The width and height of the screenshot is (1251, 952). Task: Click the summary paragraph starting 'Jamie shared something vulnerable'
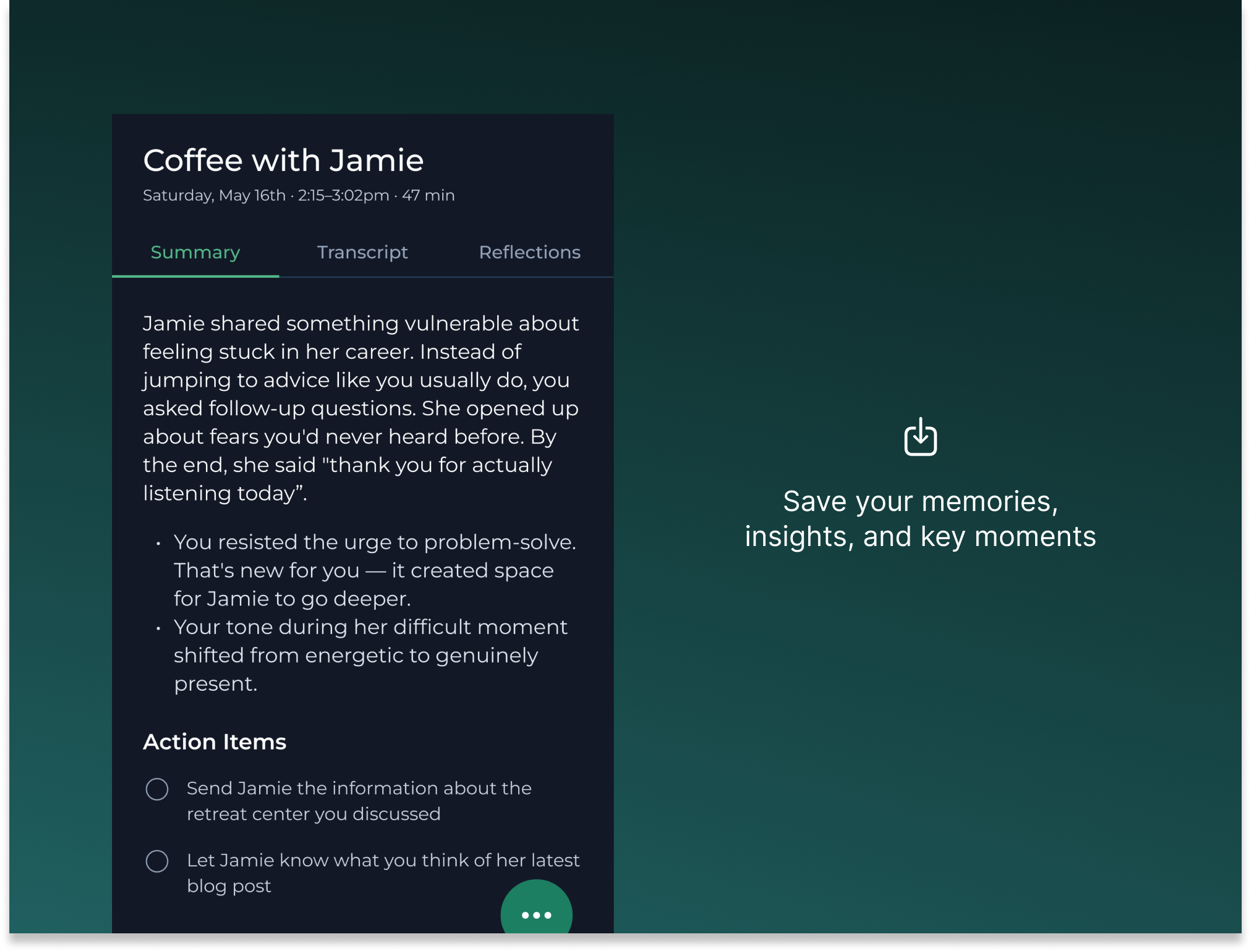click(361, 408)
